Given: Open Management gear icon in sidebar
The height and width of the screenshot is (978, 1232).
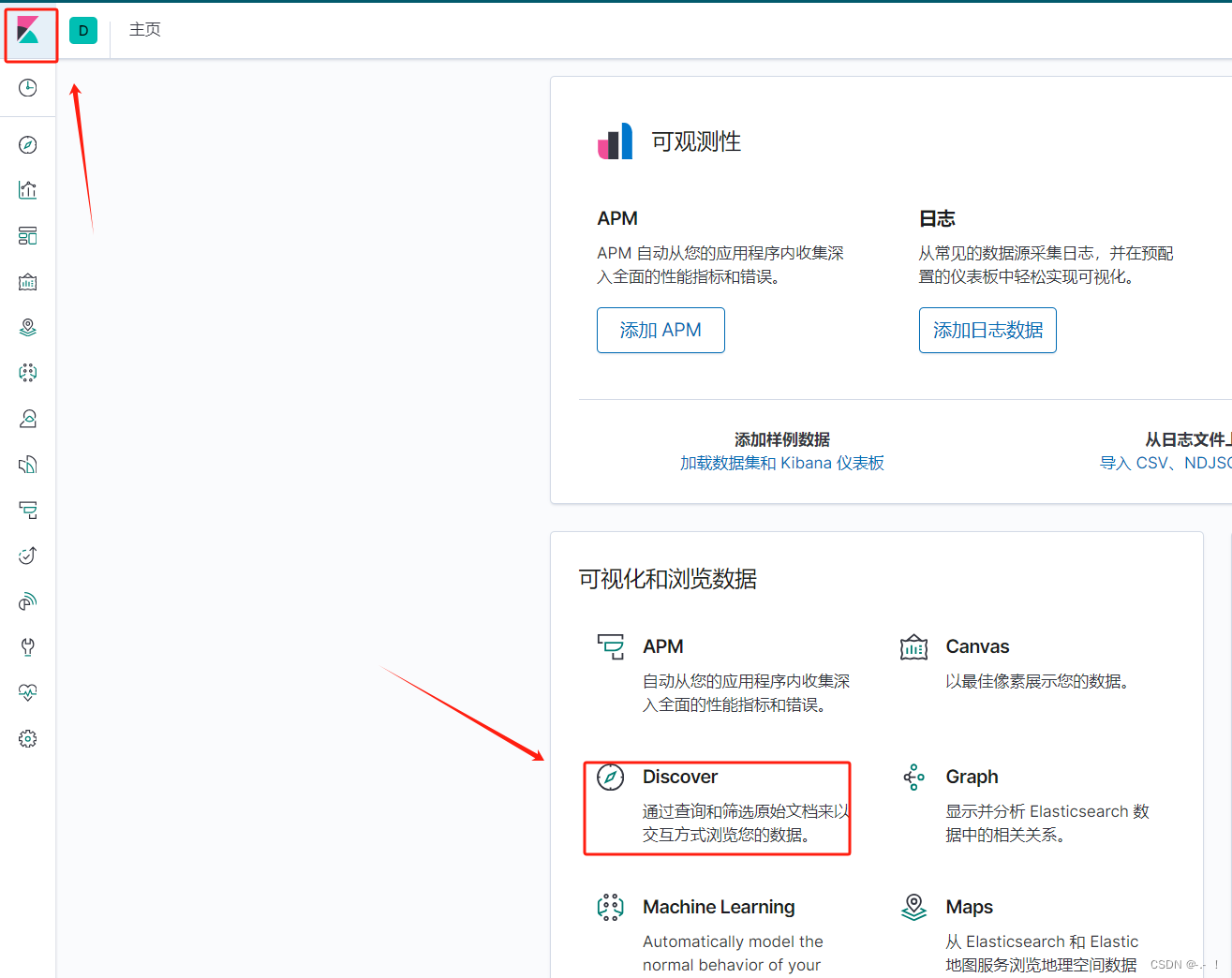Looking at the screenshot, I should click(28, 739).
